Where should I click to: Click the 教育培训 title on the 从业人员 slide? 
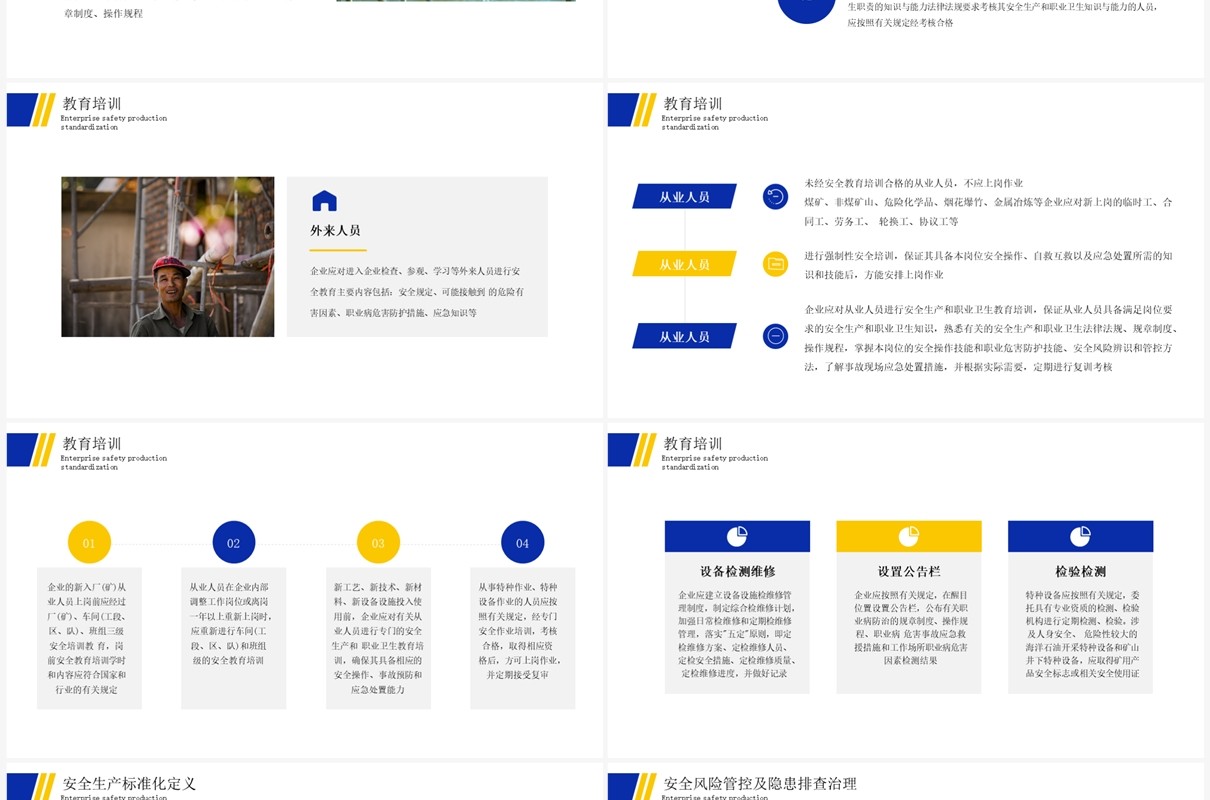point(693,104)
